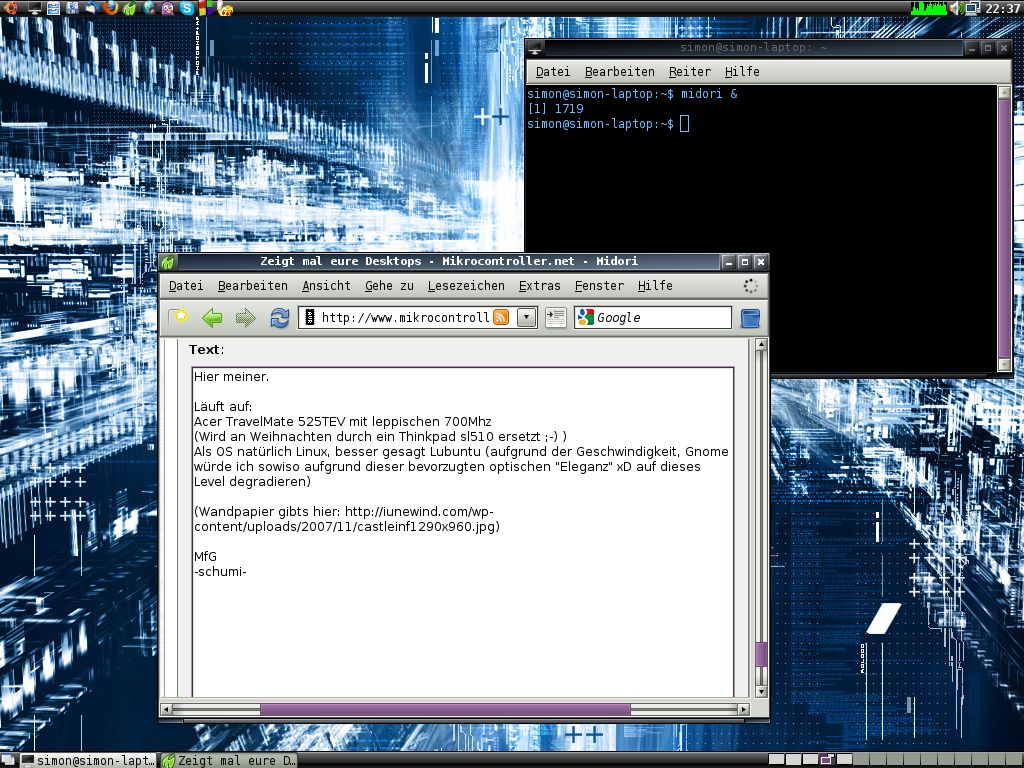
Task: Open the Midori window menu icon in titlebar
Action: tap(168, 262)
